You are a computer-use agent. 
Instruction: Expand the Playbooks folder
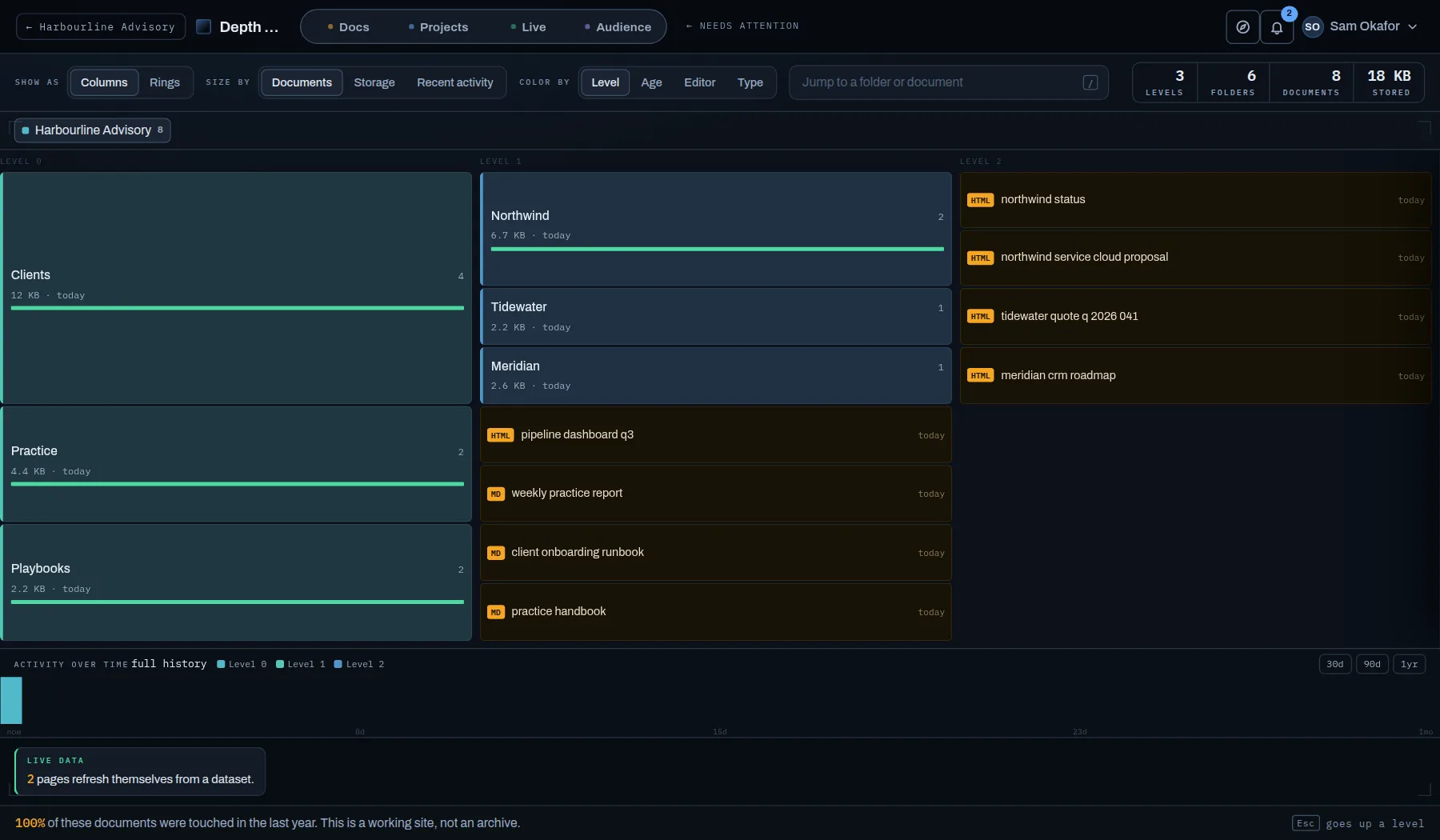[237, 582]
